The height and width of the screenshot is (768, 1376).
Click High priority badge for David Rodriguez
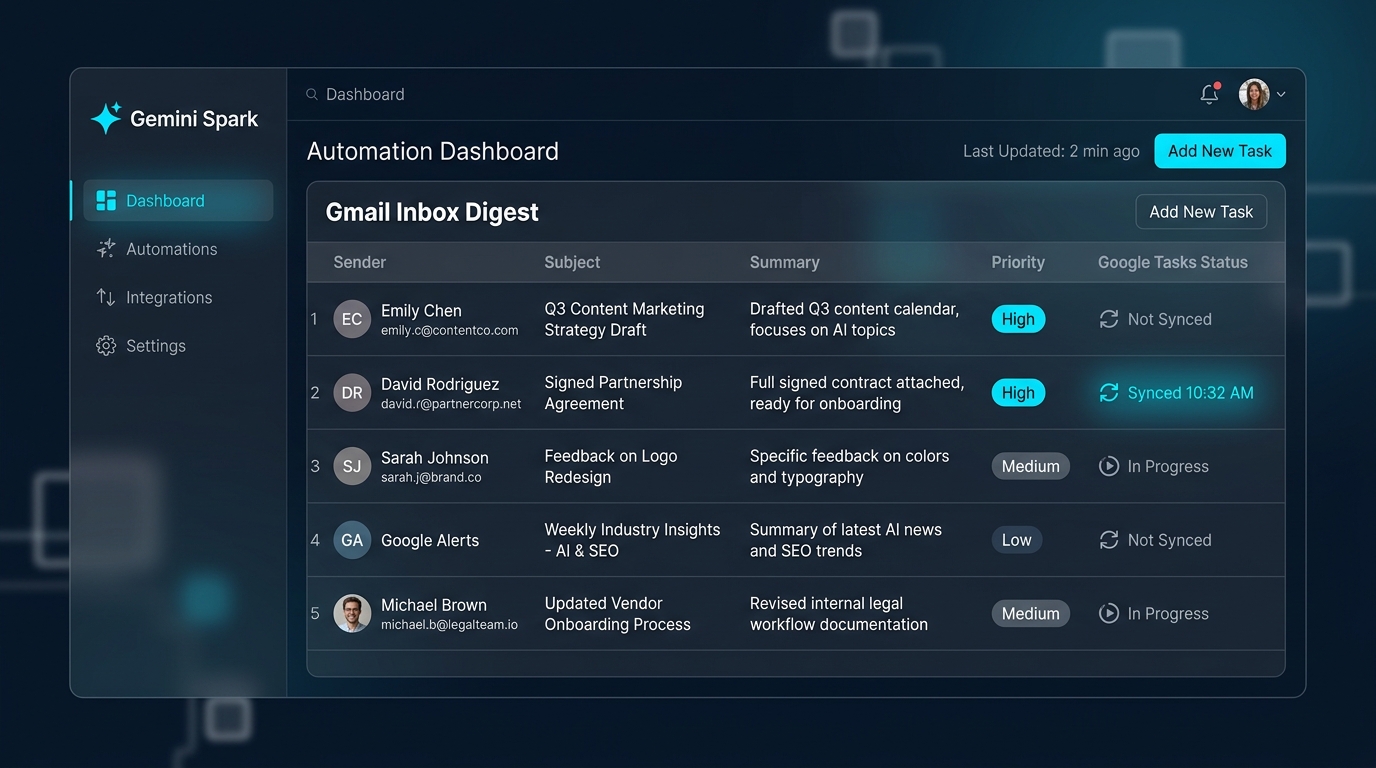(x=1018, y=393)
